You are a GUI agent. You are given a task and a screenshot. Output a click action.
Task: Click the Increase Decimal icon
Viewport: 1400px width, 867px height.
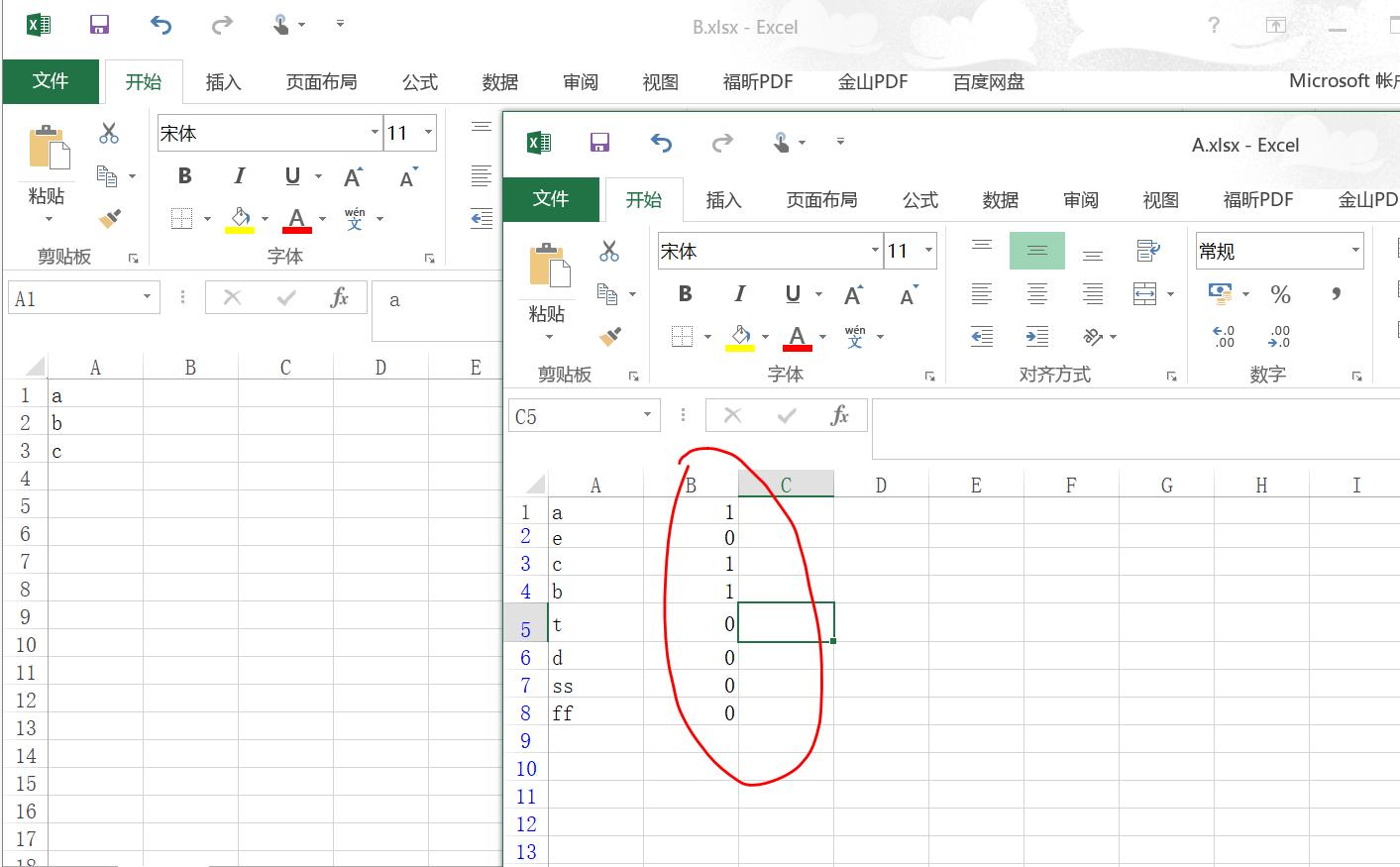(1223, 337)
